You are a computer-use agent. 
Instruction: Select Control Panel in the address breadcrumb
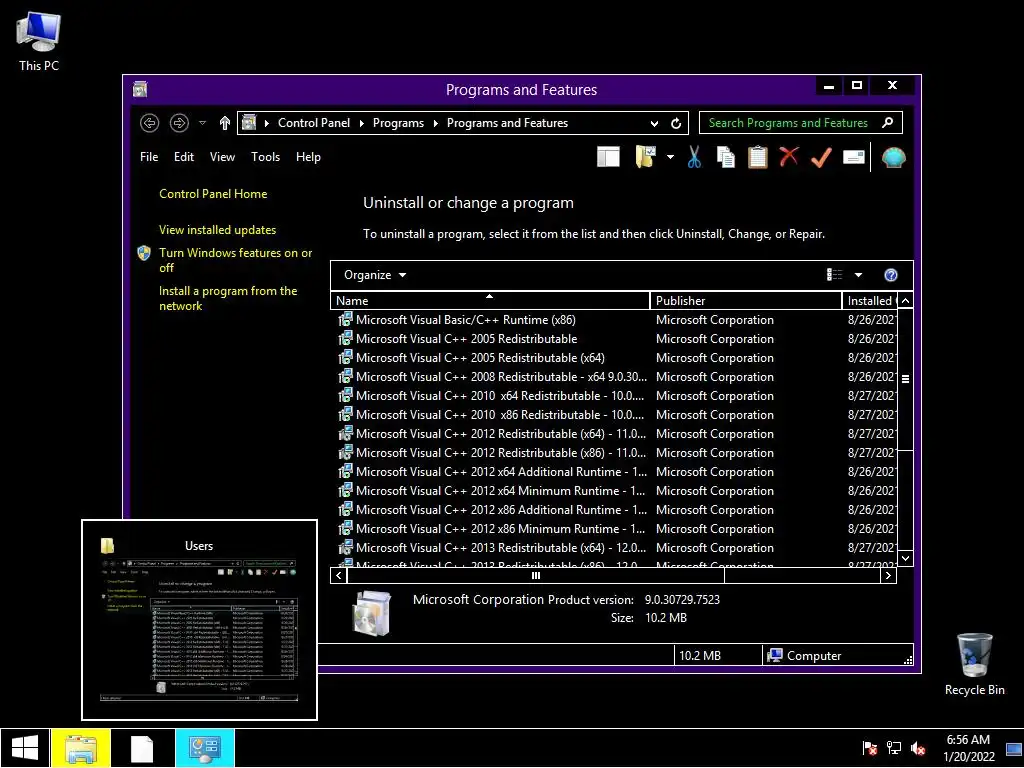[x=314, y=123]
